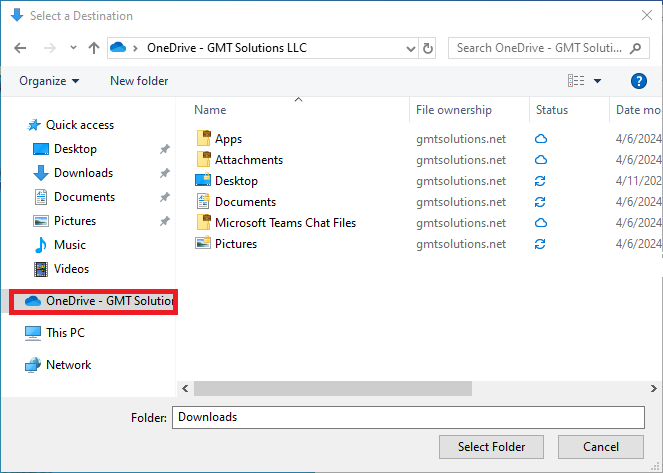Select the Pictures folder in file list
Viewport: 663px width, 473px height.
236,244
